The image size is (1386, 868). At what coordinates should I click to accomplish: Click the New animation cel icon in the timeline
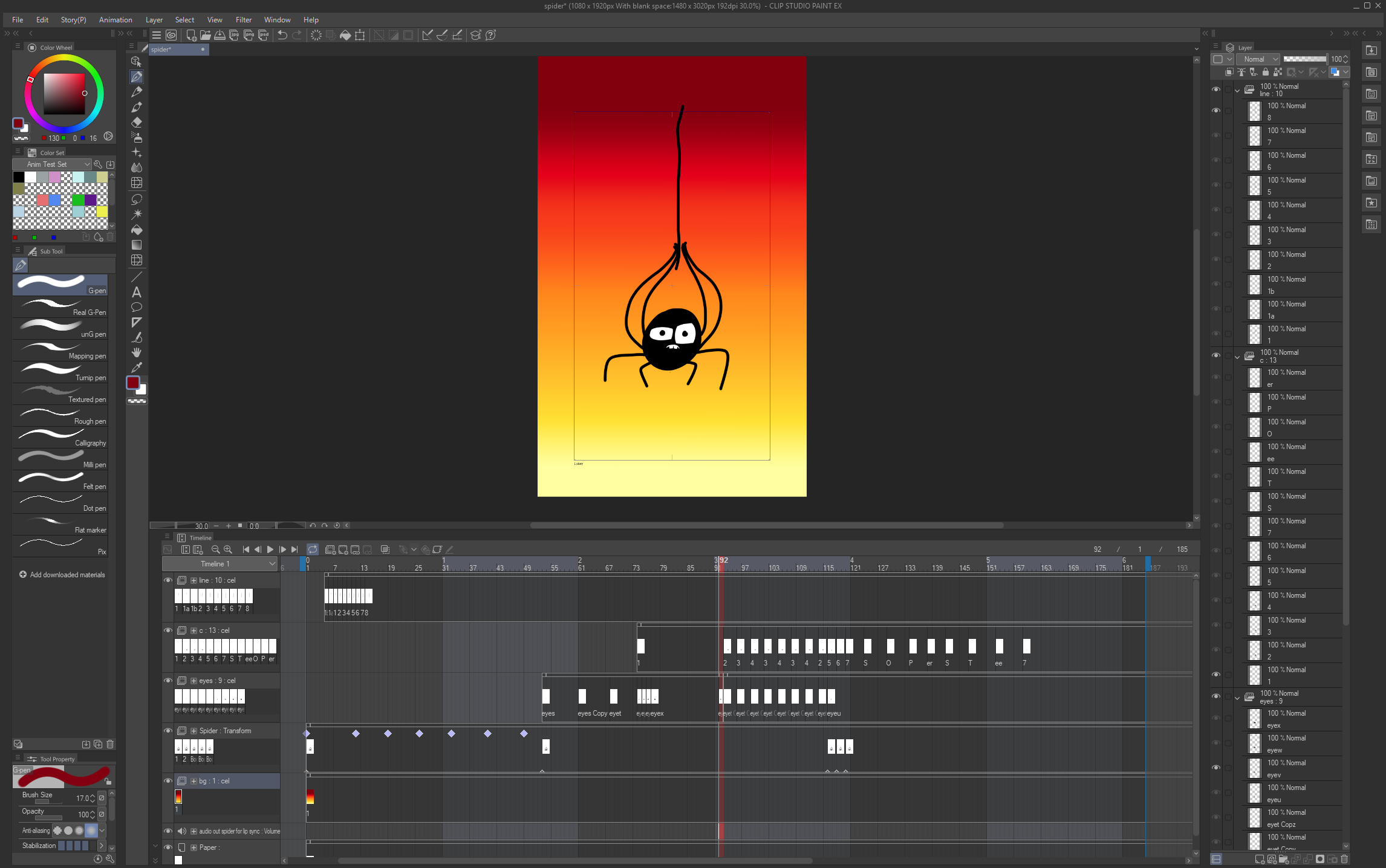coord(330,549)
